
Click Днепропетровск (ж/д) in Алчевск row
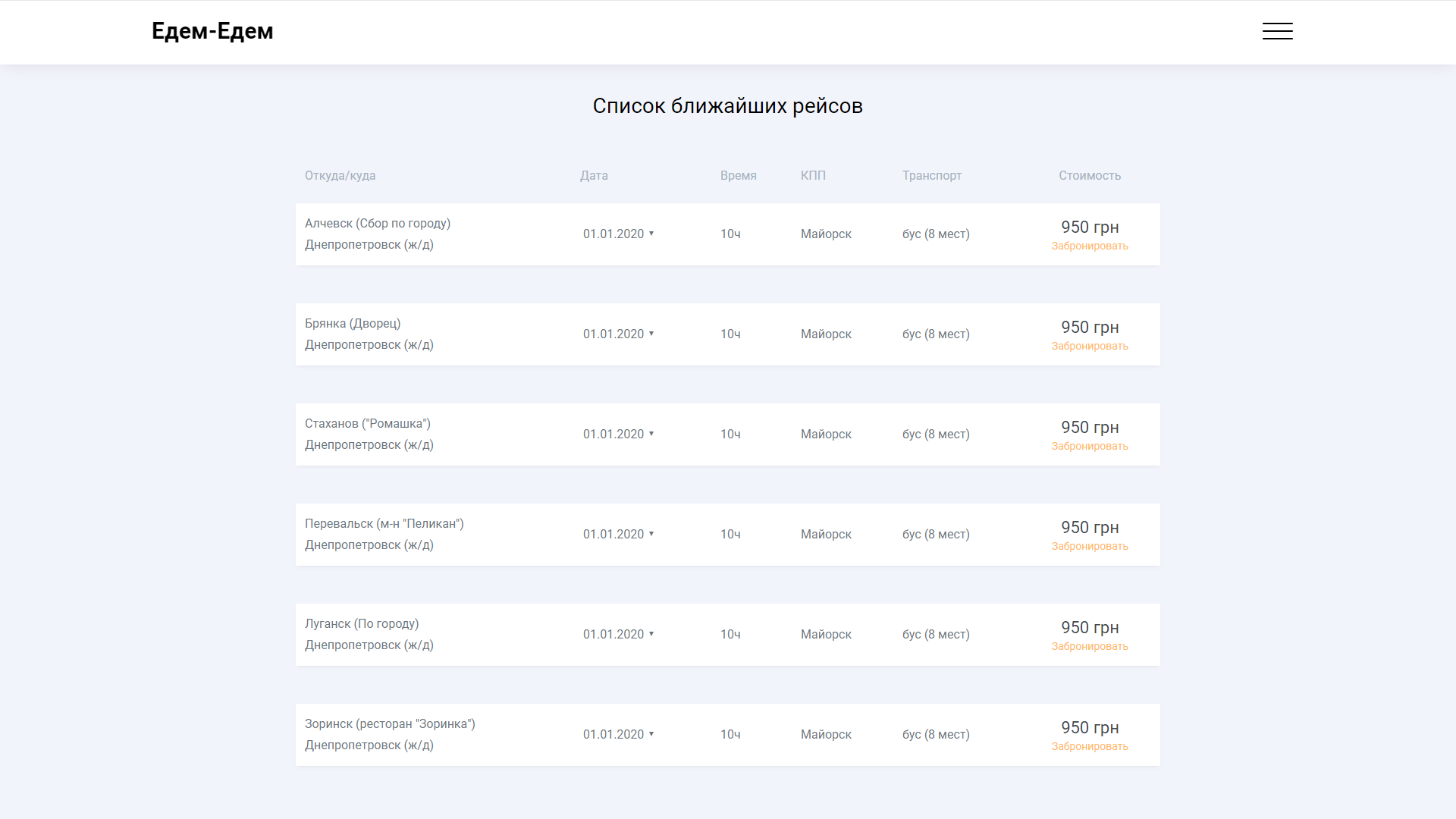click(369, 244)
